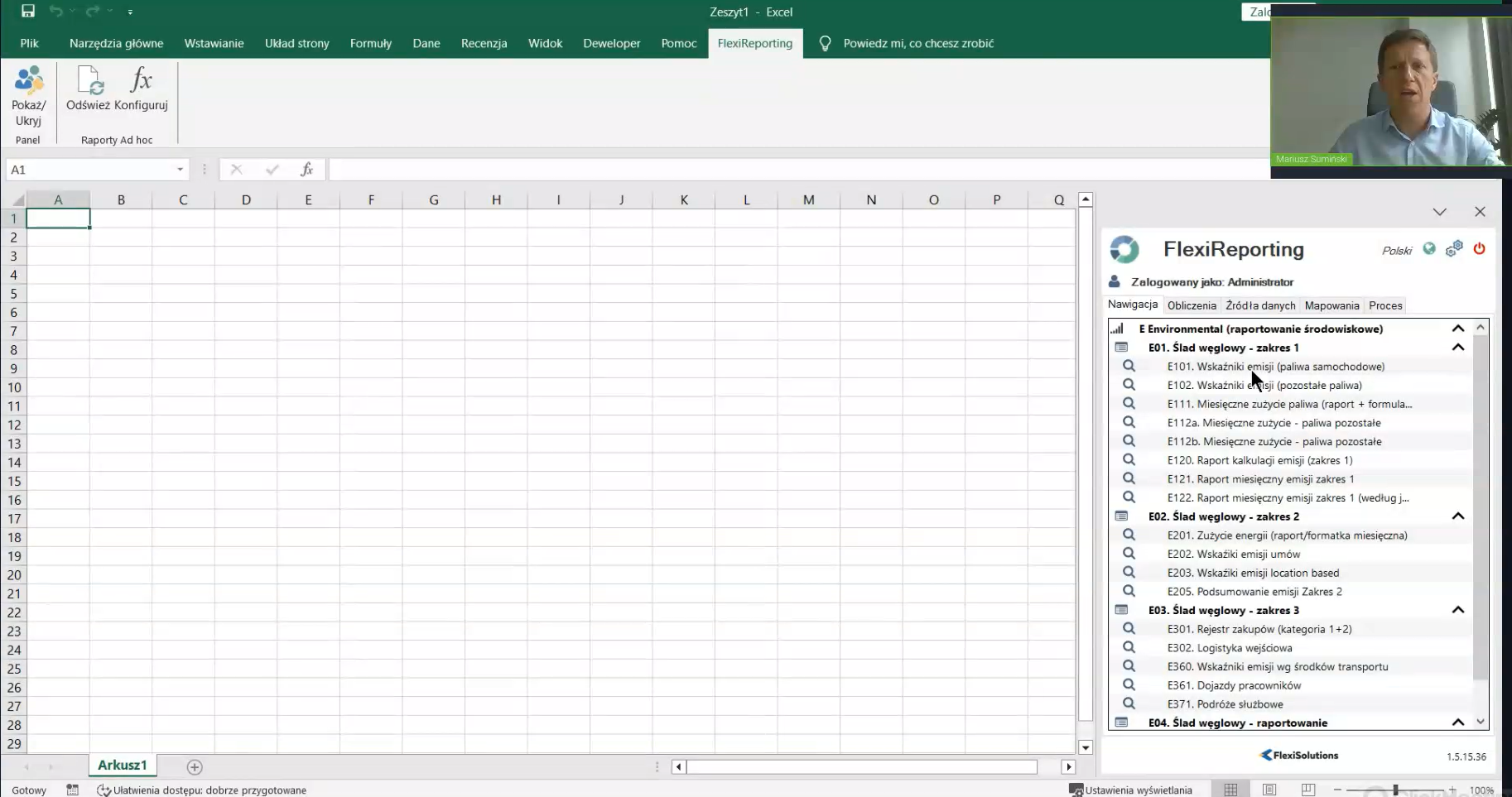This screenshot has height=797, width=1512.
Task: Click the red power logout icon
Action: coord(1479,249)
